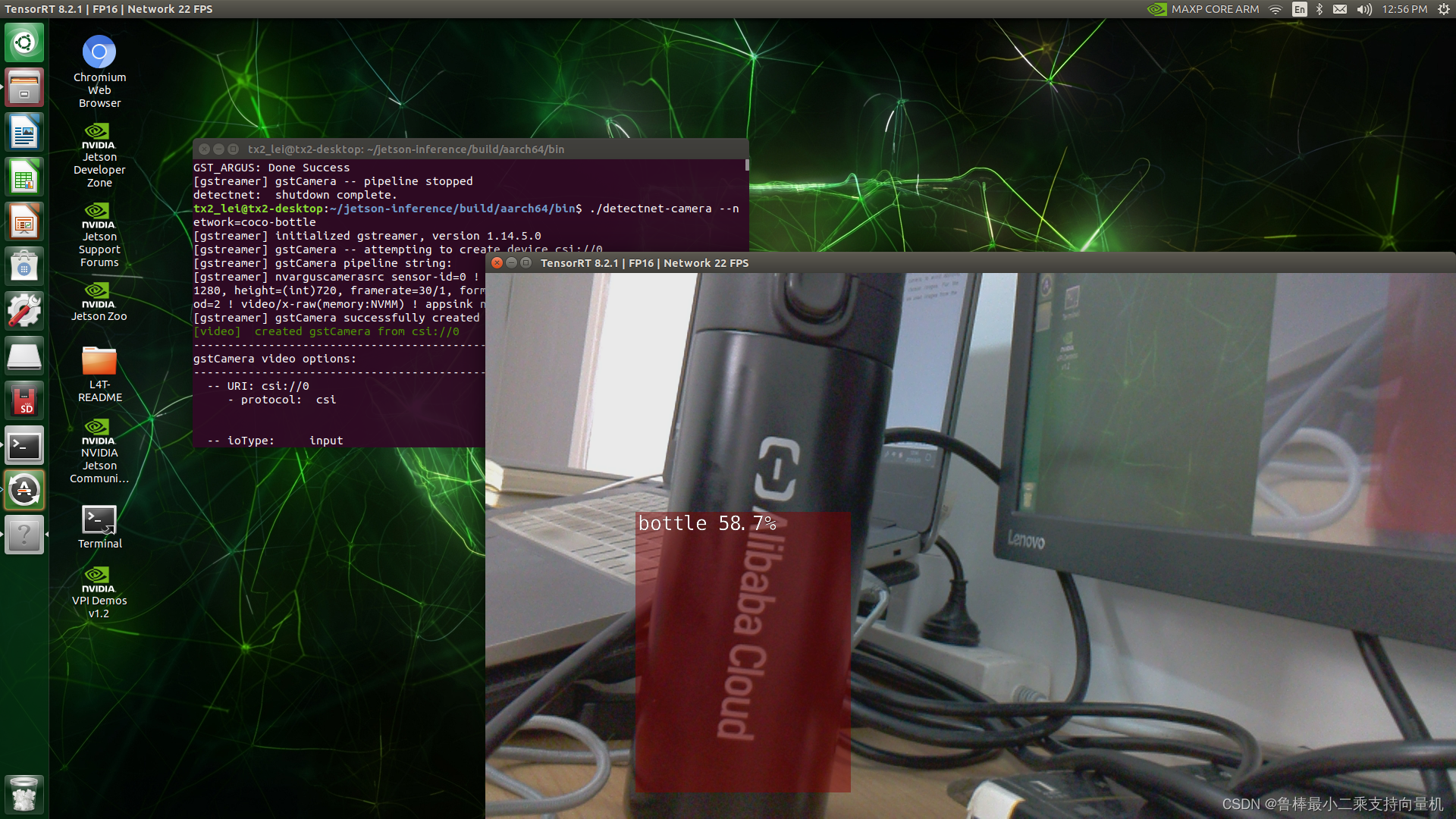Image resolution: width=1456 pixels, height=819 pixels.
Task: Click the 'GST_ARGUS: Done Success' line
Action: pos(271,168)
